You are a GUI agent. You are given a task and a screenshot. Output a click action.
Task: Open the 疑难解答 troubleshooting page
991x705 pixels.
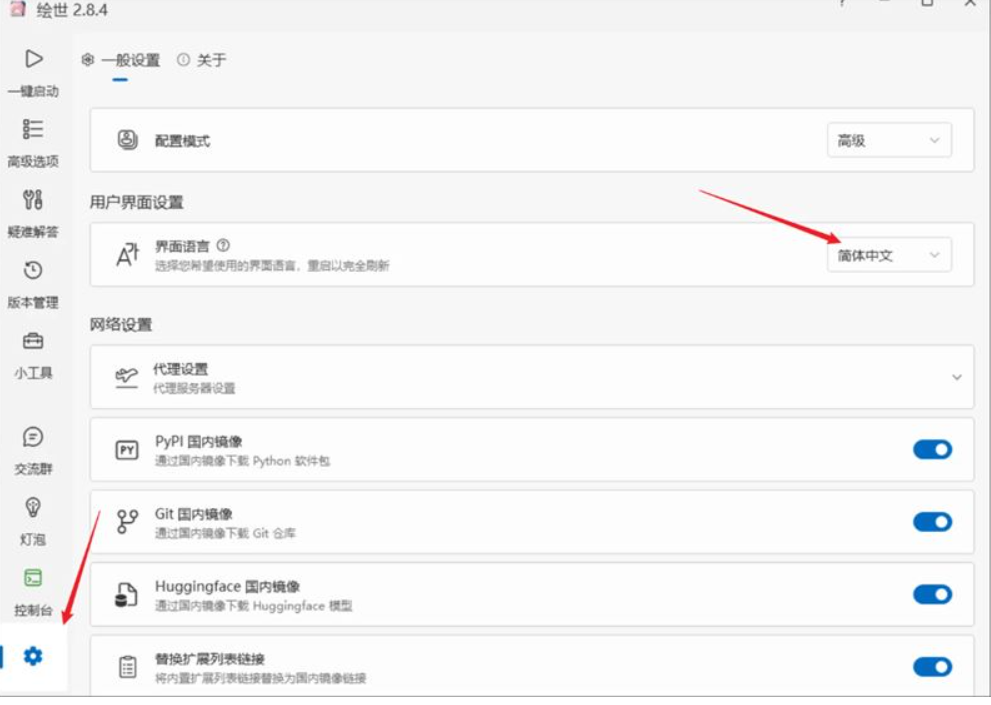(33, 211)
